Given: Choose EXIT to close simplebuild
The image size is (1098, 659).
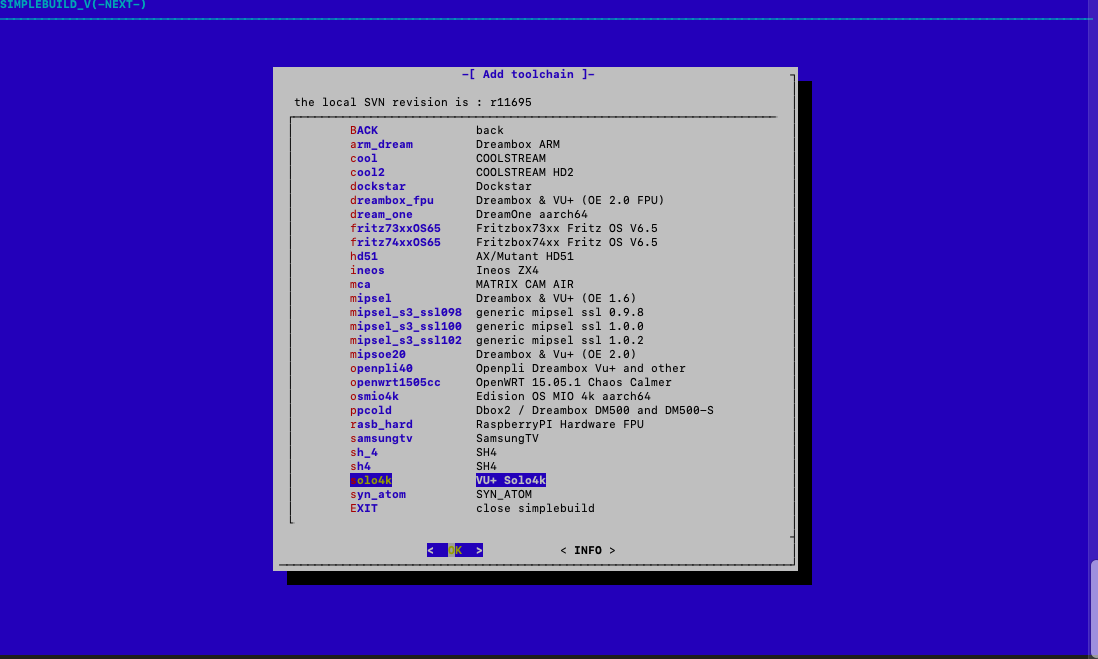Looking at the screenshot, I should 364,508.
